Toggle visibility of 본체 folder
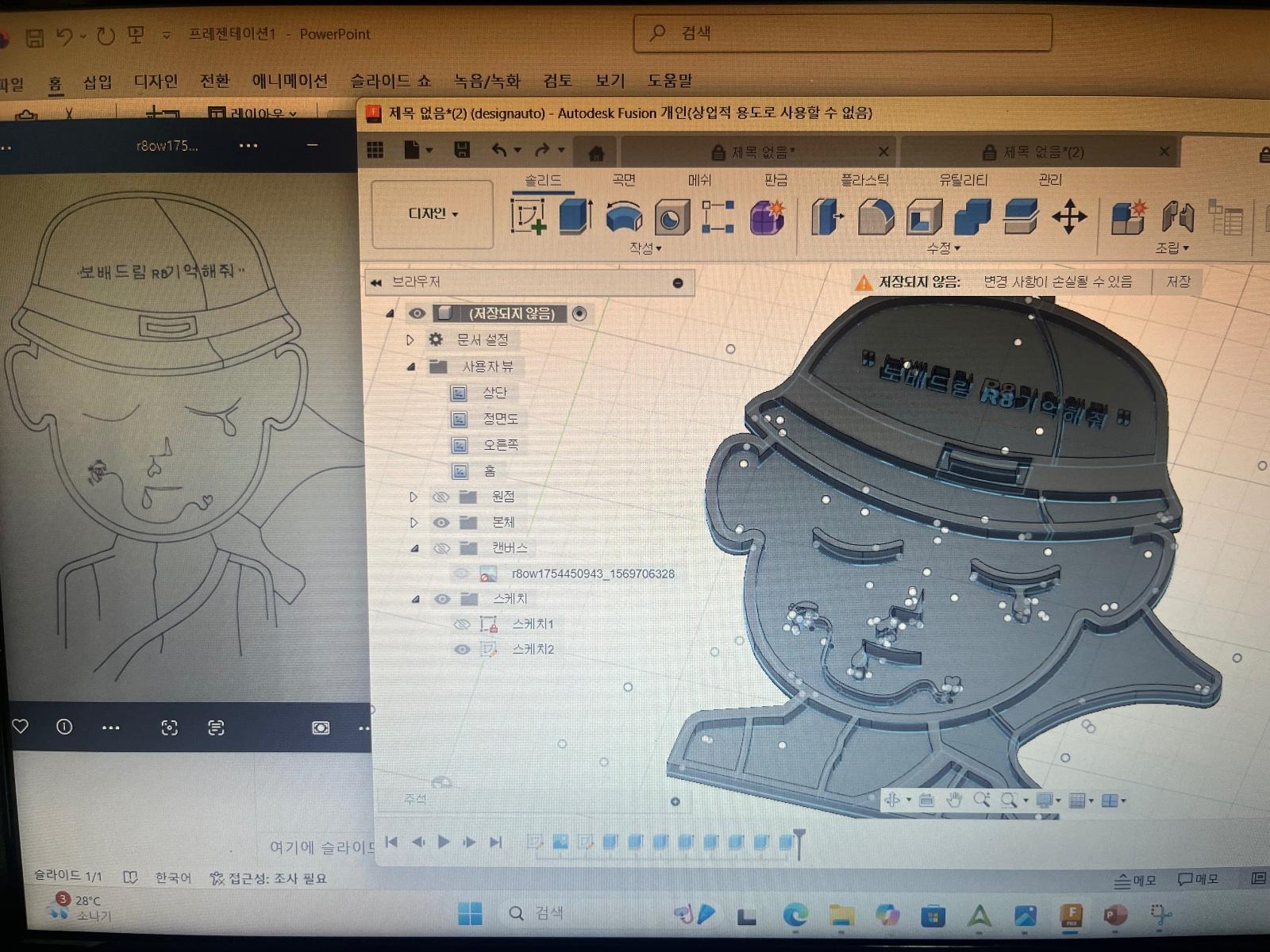The height and width of the screenshot is (952, 1270). click(441, 523)
